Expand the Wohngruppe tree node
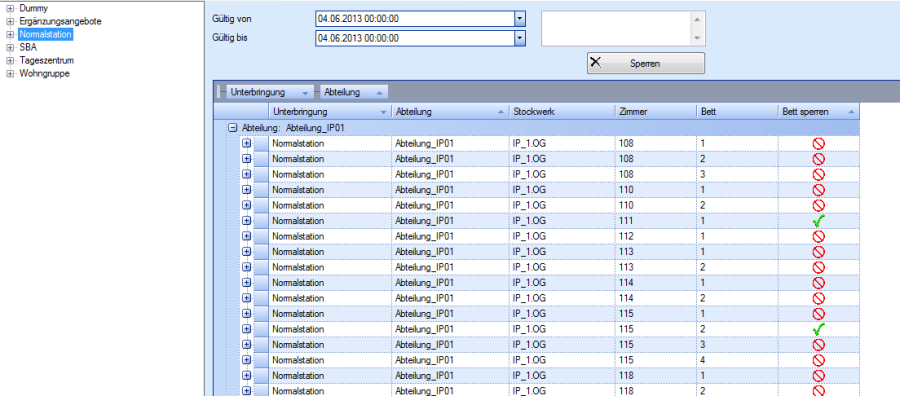 [10, 73]
